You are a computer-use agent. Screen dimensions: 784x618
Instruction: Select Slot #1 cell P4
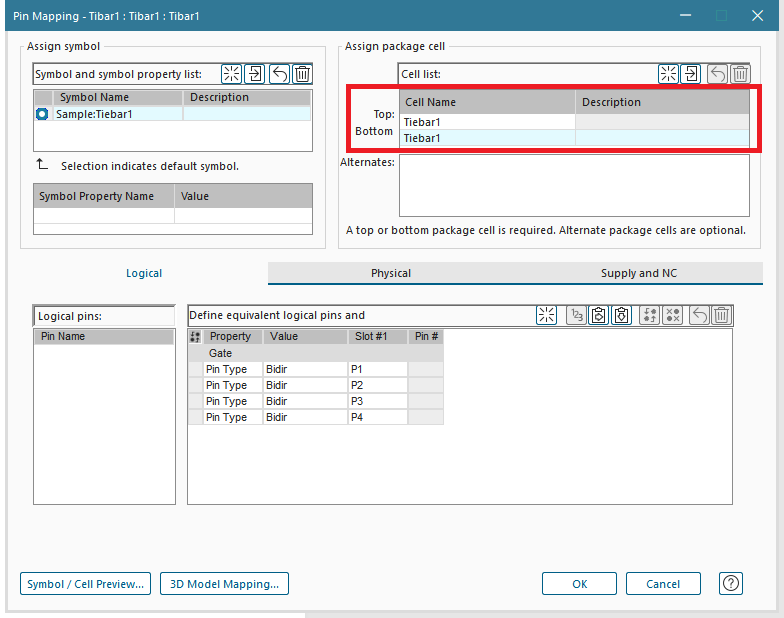pos(378,417)
